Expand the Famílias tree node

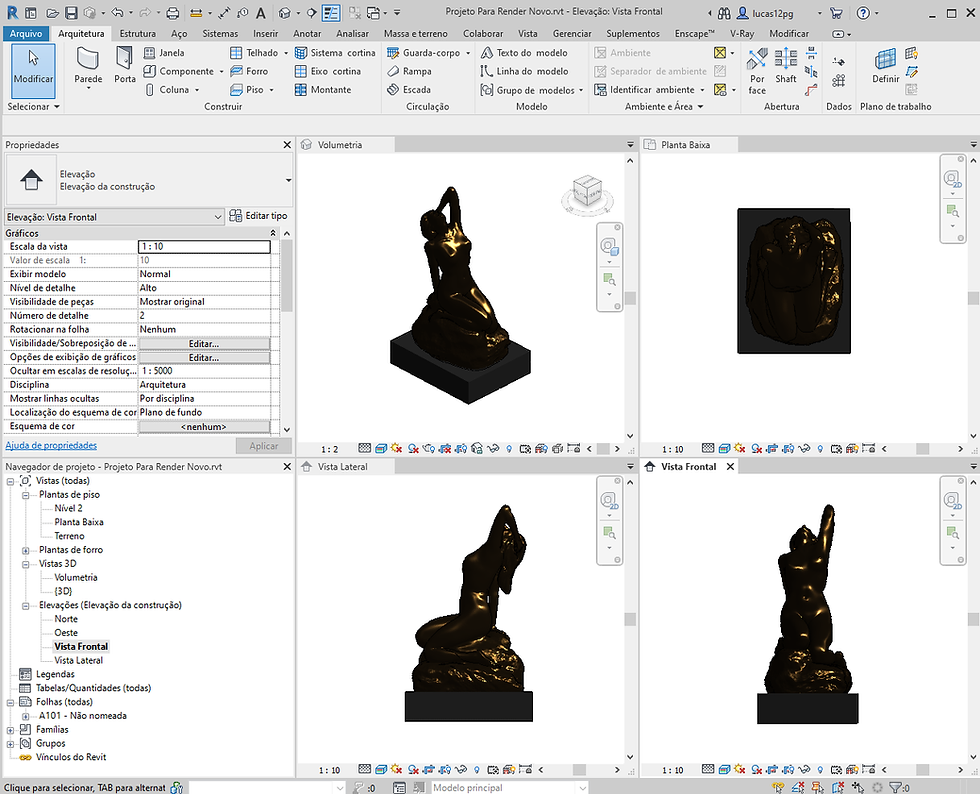point(11,730)
